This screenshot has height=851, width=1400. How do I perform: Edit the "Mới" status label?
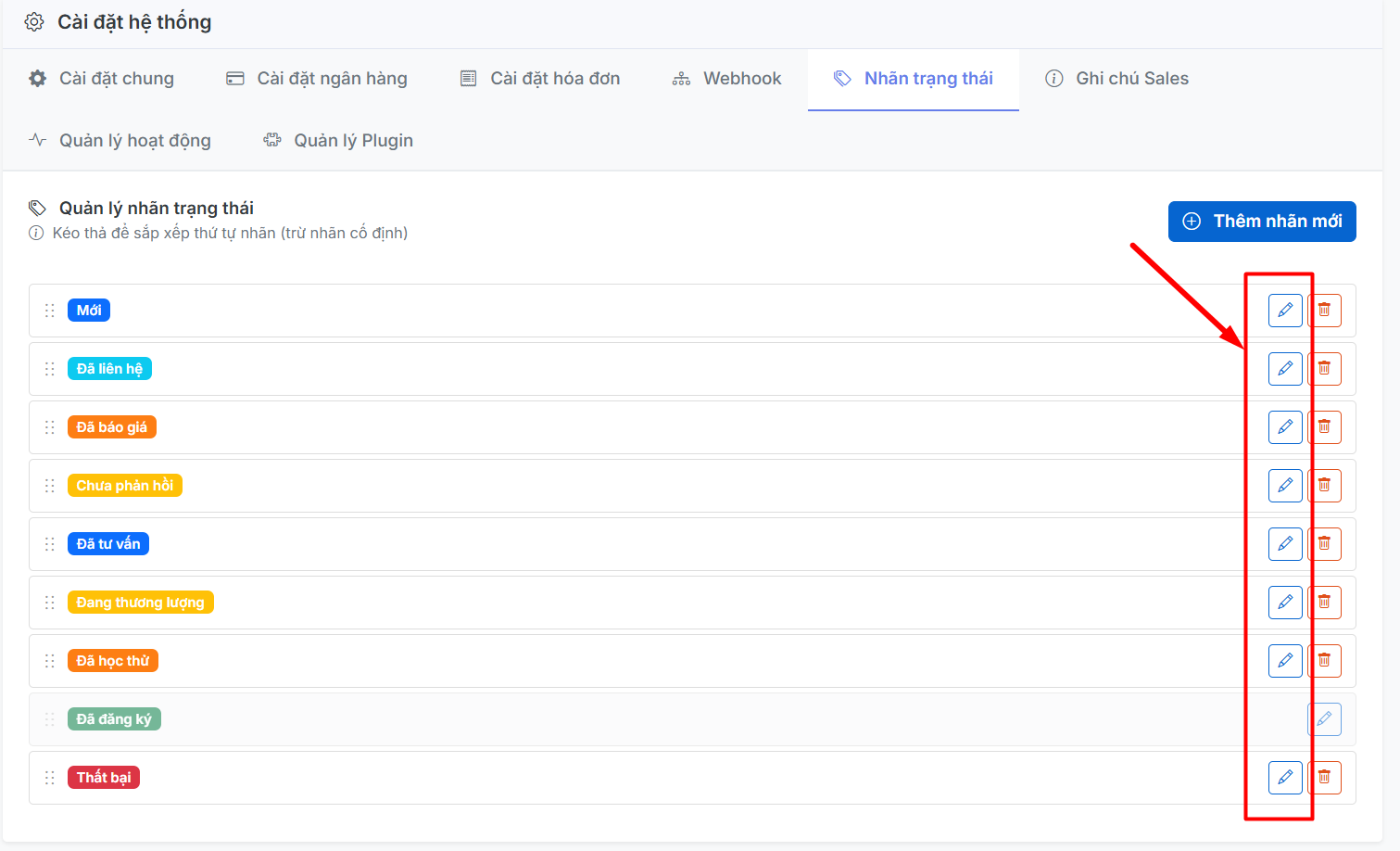[x=1284, y=311]
